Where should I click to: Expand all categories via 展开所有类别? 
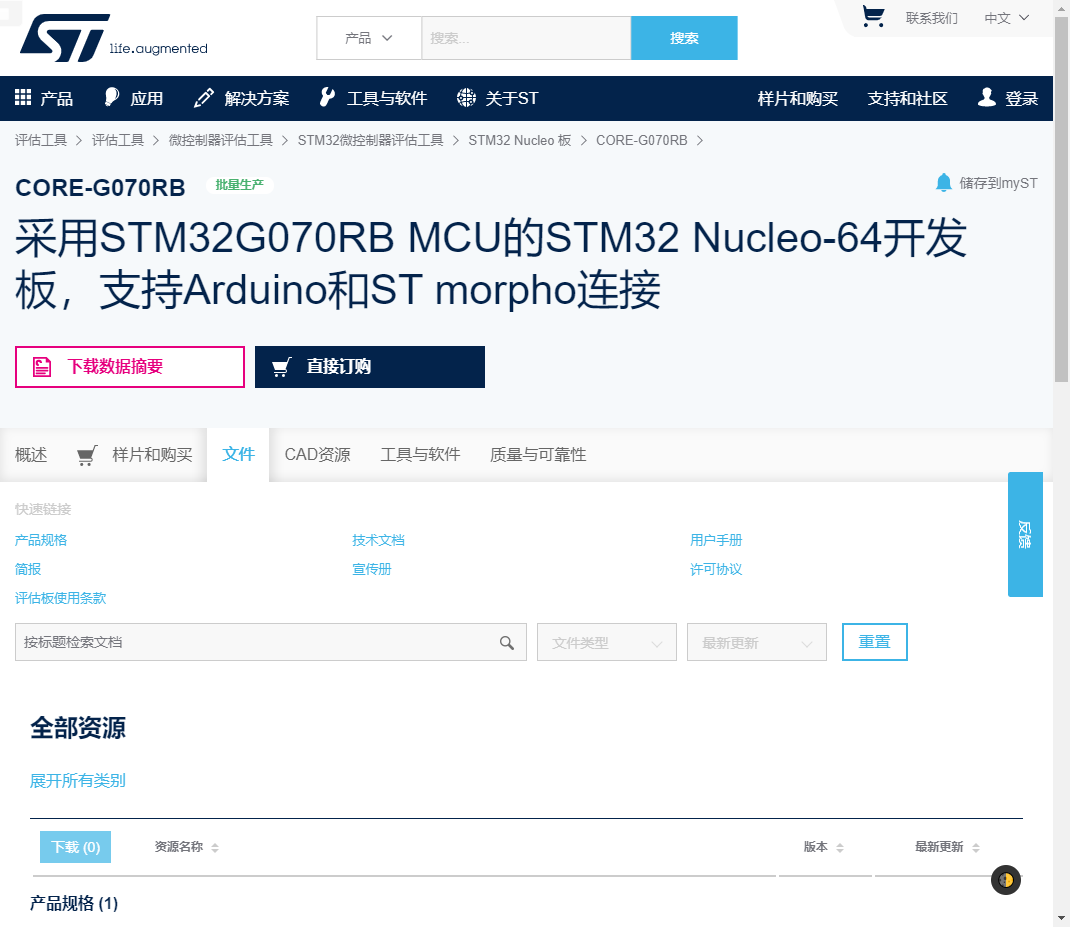tap(78, 780)
